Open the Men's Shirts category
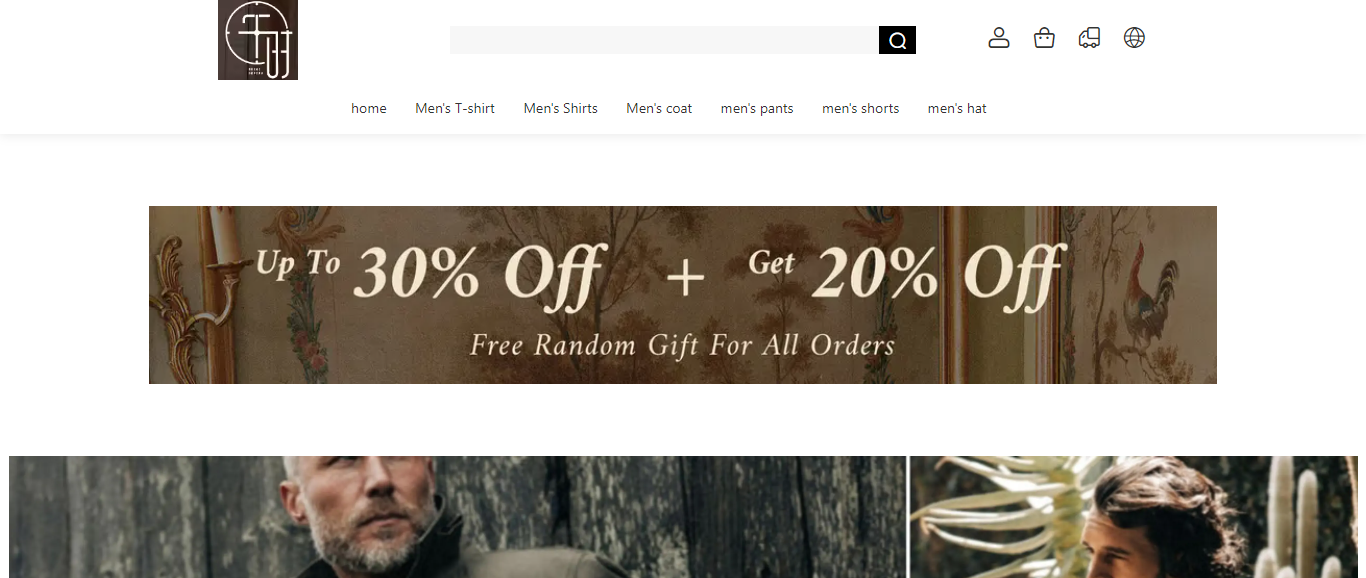The width and height of the screenshot is (1366, 578). point(560,108)
